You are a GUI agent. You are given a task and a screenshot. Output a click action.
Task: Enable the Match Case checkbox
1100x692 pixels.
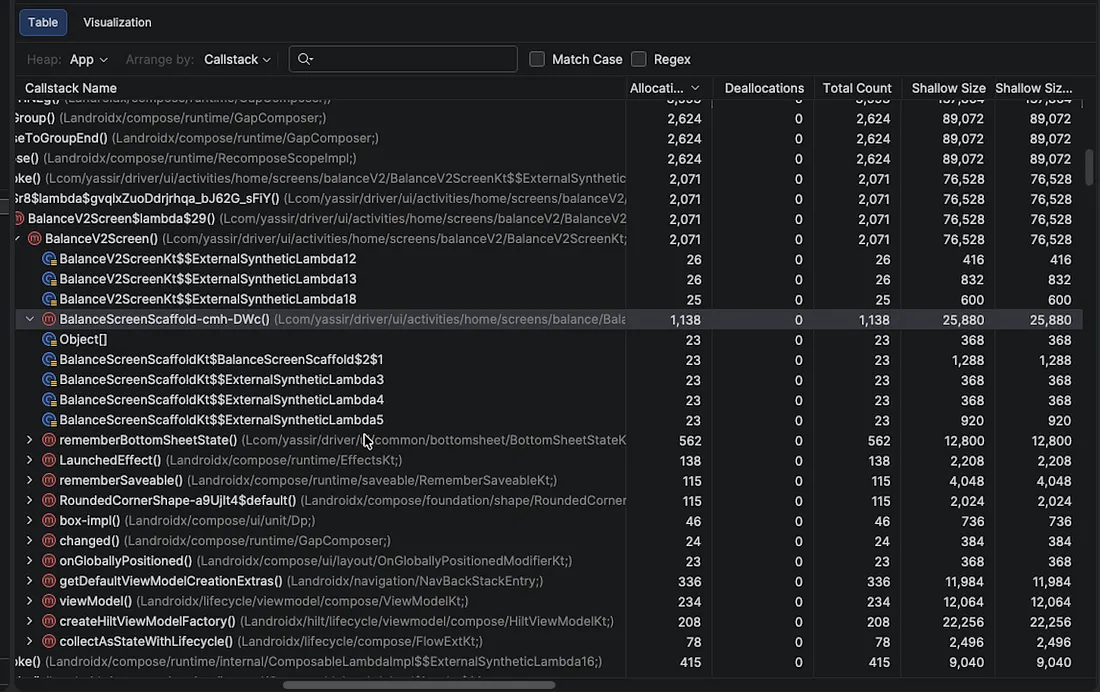tap(537, 59)
